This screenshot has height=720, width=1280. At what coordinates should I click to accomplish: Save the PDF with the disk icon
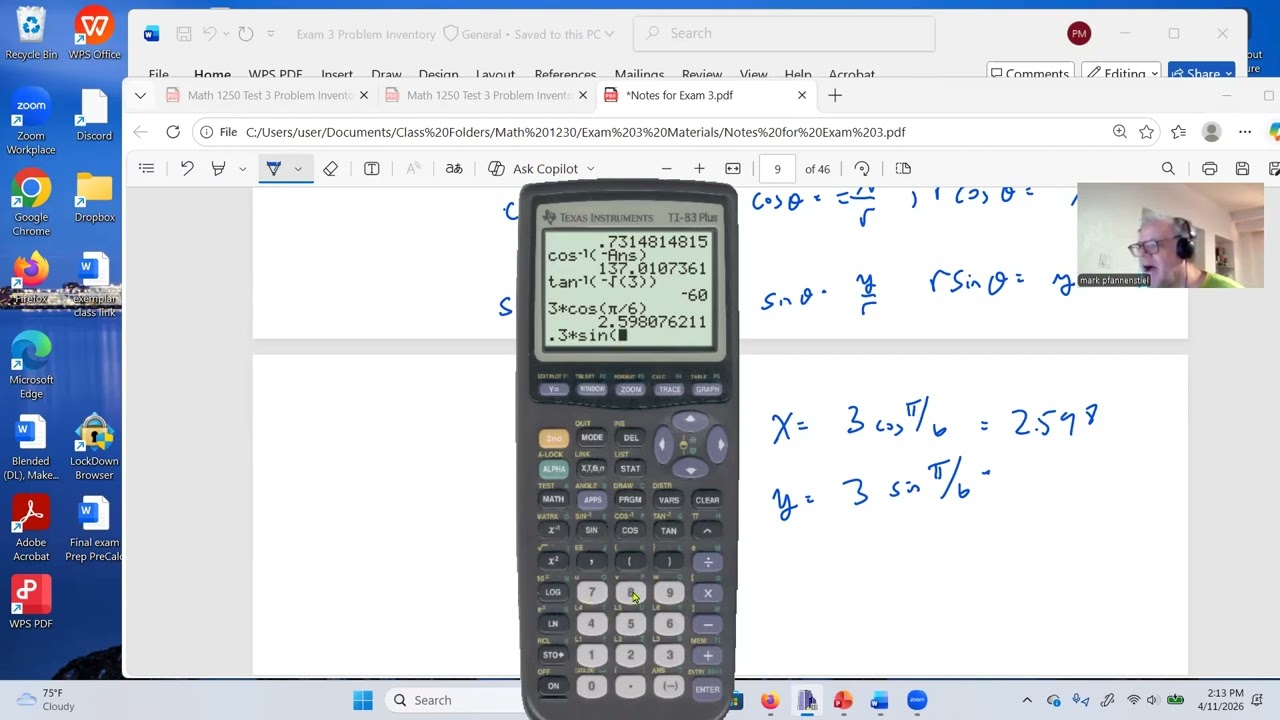click(x=1242, y=169)
